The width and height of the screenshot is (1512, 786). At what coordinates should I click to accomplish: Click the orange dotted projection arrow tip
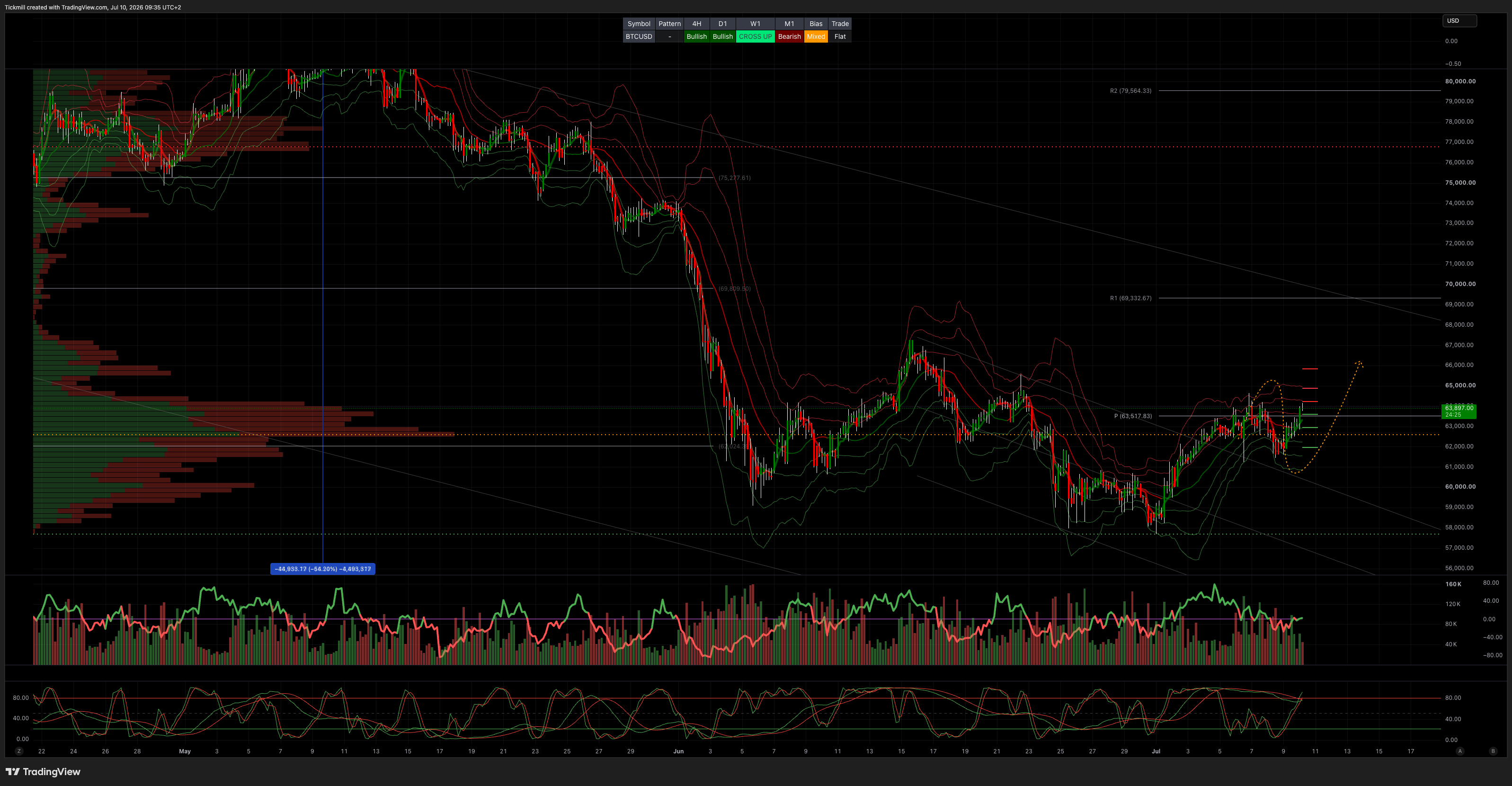(x=1360, y=363)
